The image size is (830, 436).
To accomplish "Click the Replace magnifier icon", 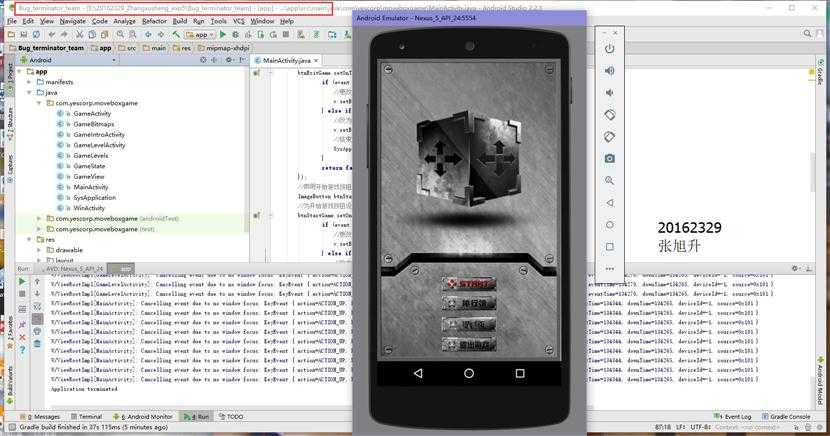I will pos(132,34).
